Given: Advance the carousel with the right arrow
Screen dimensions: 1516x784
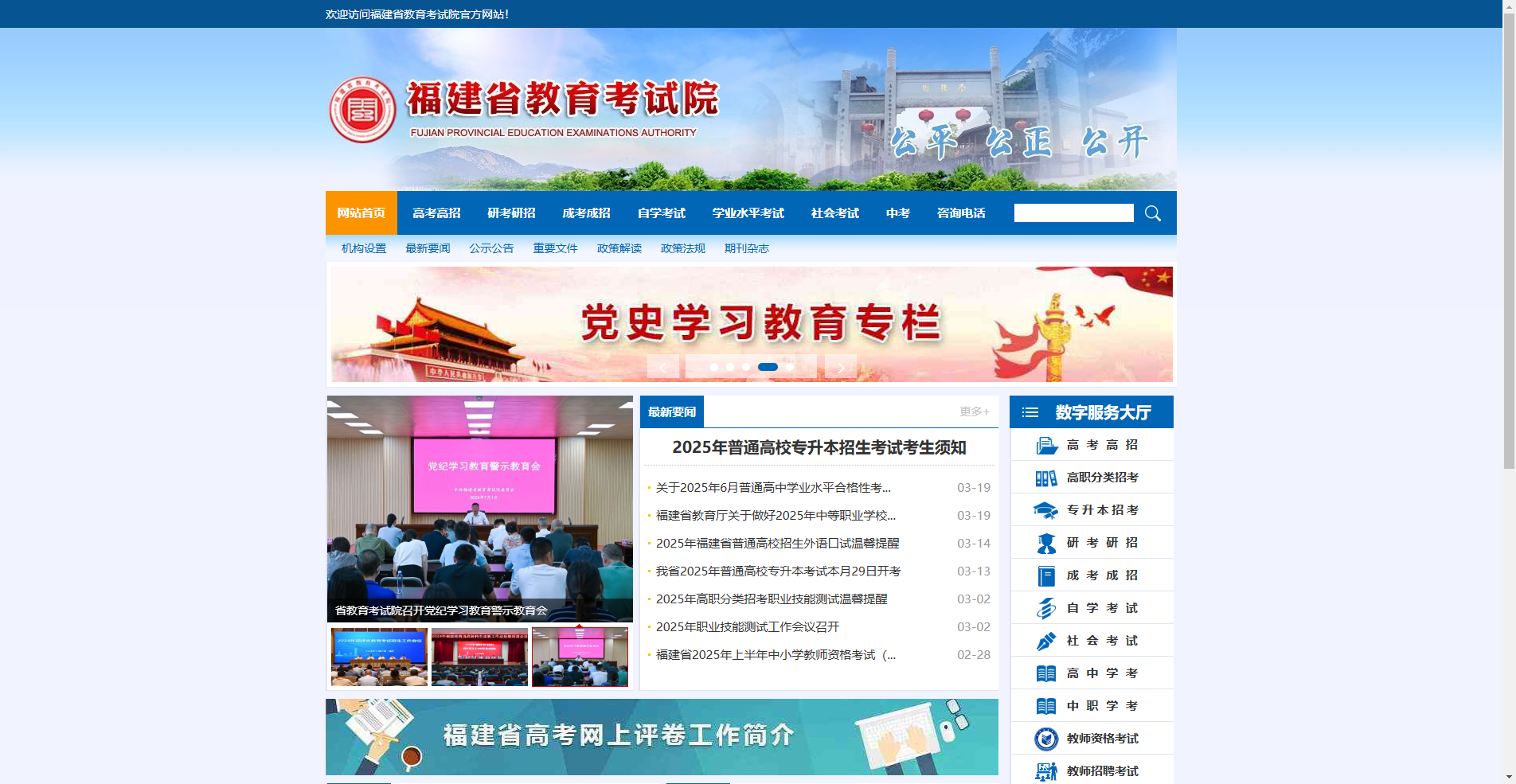Looking at the screenshot, I should [x=841, y=367].
